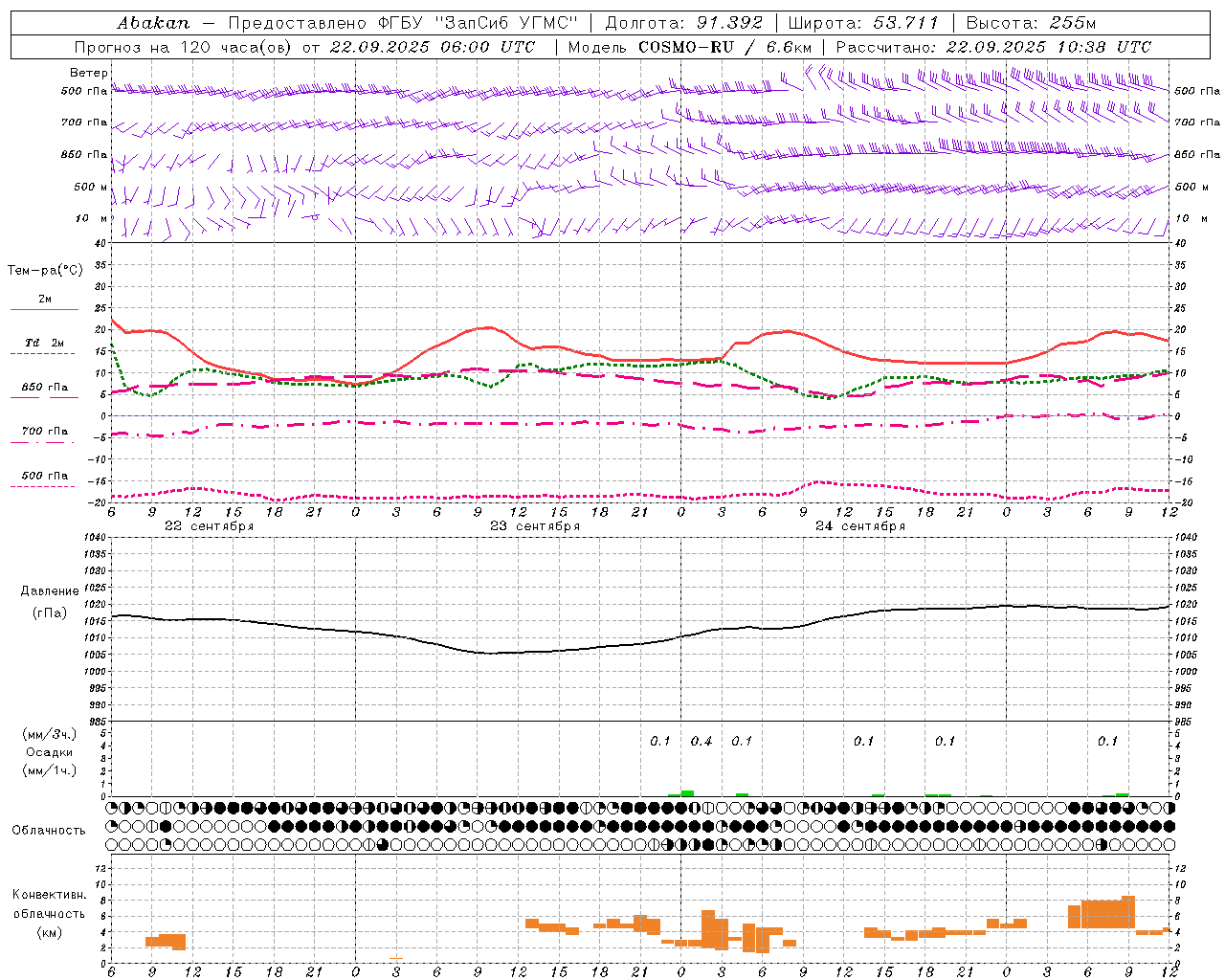Click the Конвективн. облачность label
The width and height of the screenshot is (1225, 980).
click(49, 903)
